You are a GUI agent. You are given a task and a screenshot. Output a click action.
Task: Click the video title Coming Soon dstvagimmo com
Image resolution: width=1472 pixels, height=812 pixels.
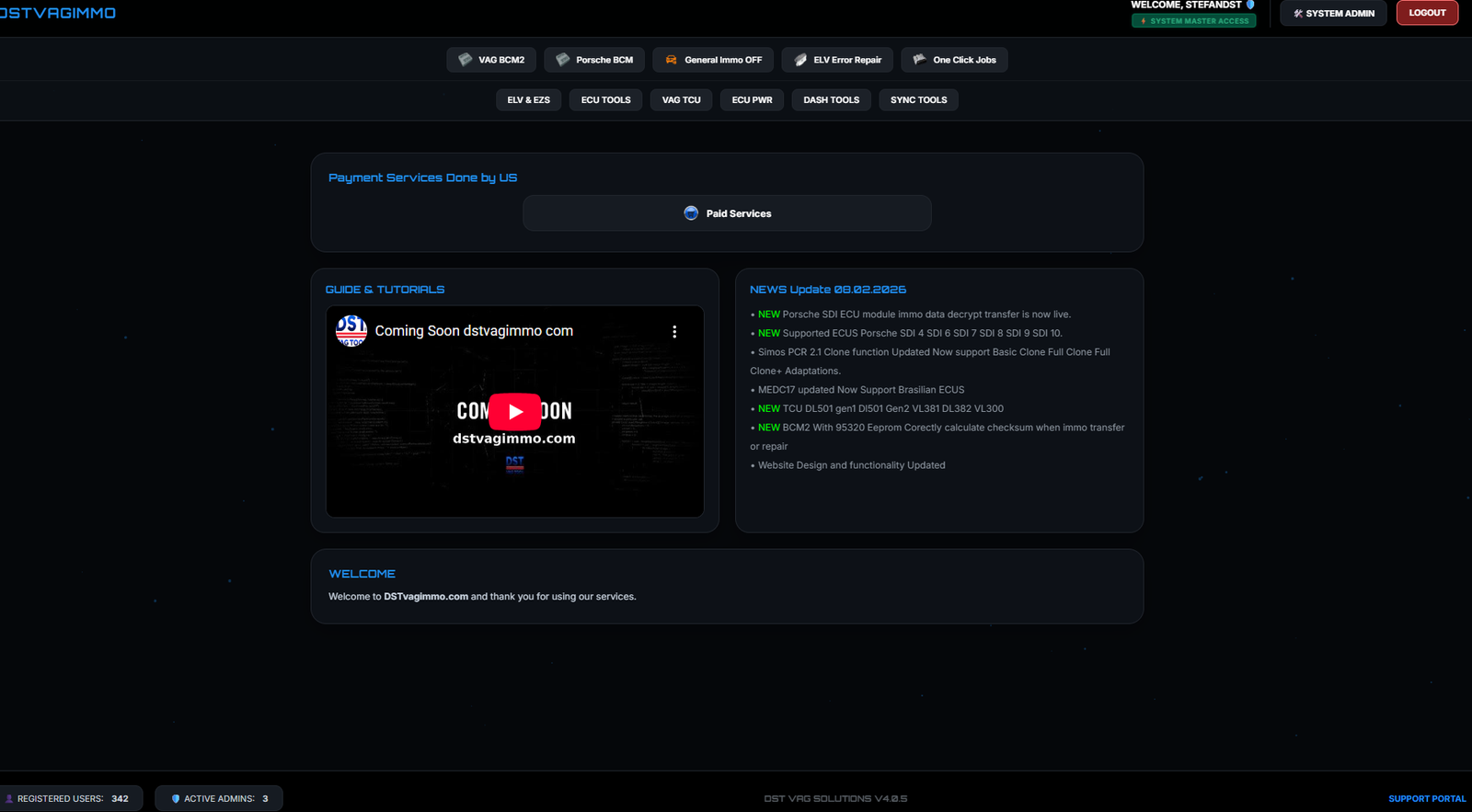(x=474, y=331)
